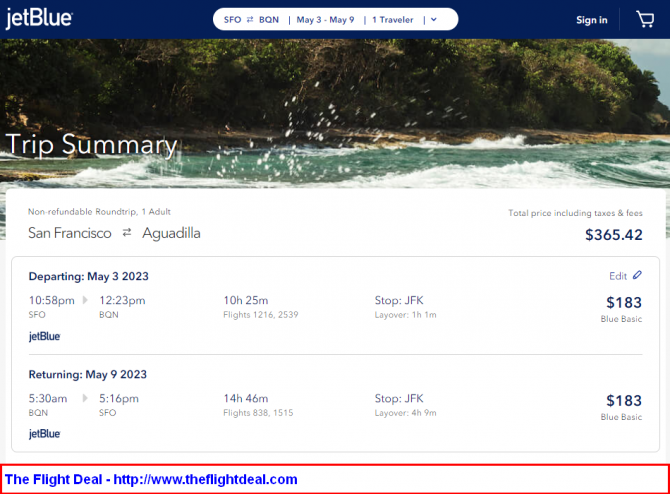Screen dimensions: 670x494
Task: Click departing flights 1216, 2539 text
Action: coord(261,315)
